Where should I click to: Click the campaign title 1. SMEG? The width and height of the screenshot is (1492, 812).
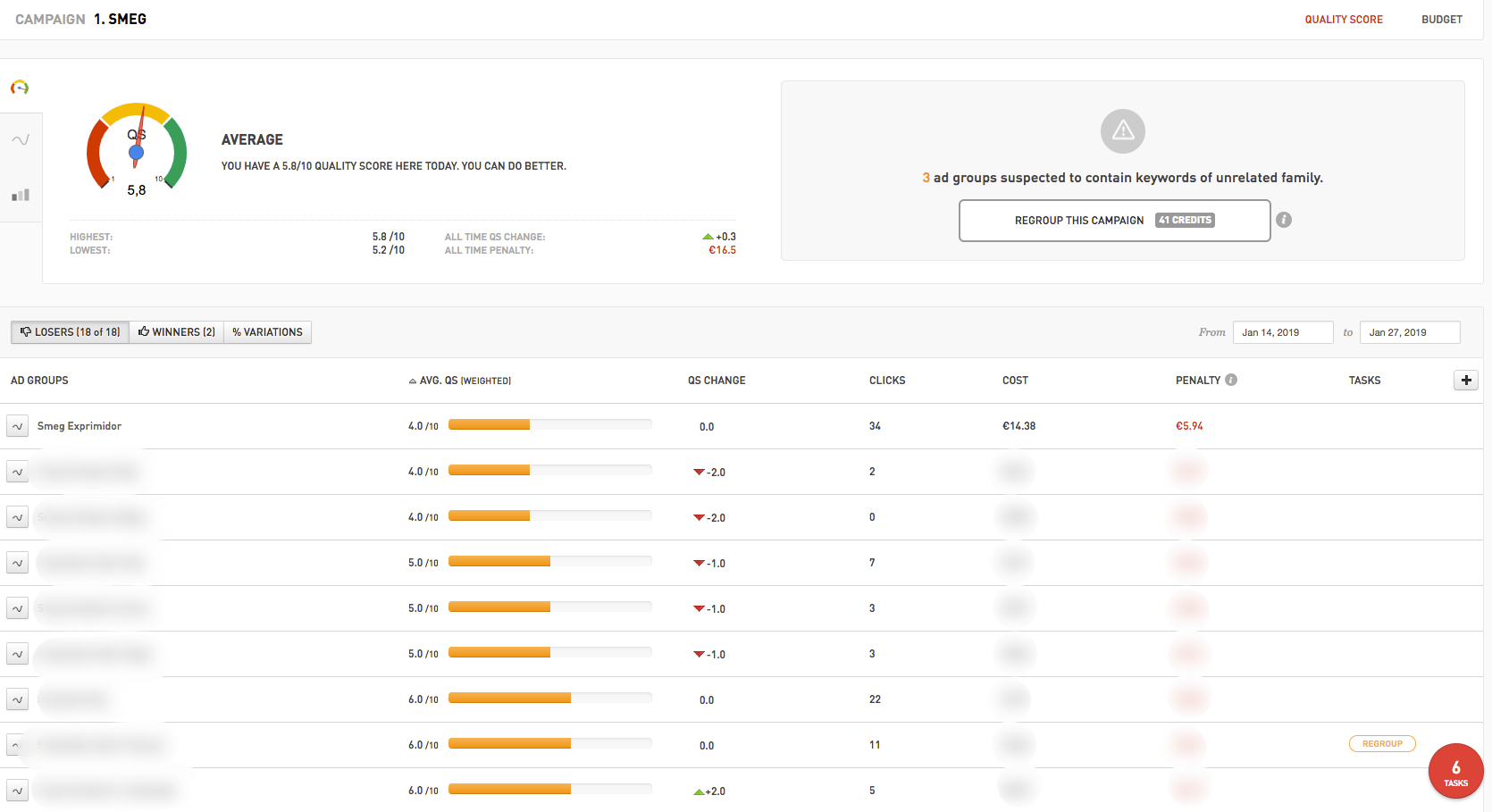coord(121,19)
